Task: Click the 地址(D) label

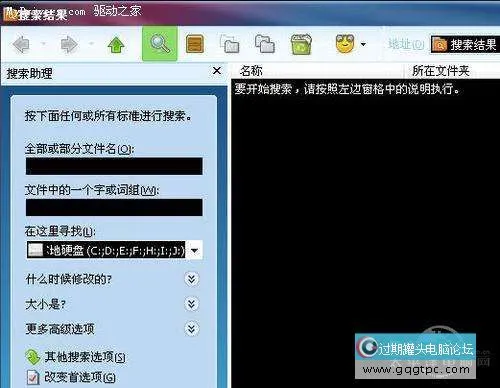Action: [x=406, y=44]
